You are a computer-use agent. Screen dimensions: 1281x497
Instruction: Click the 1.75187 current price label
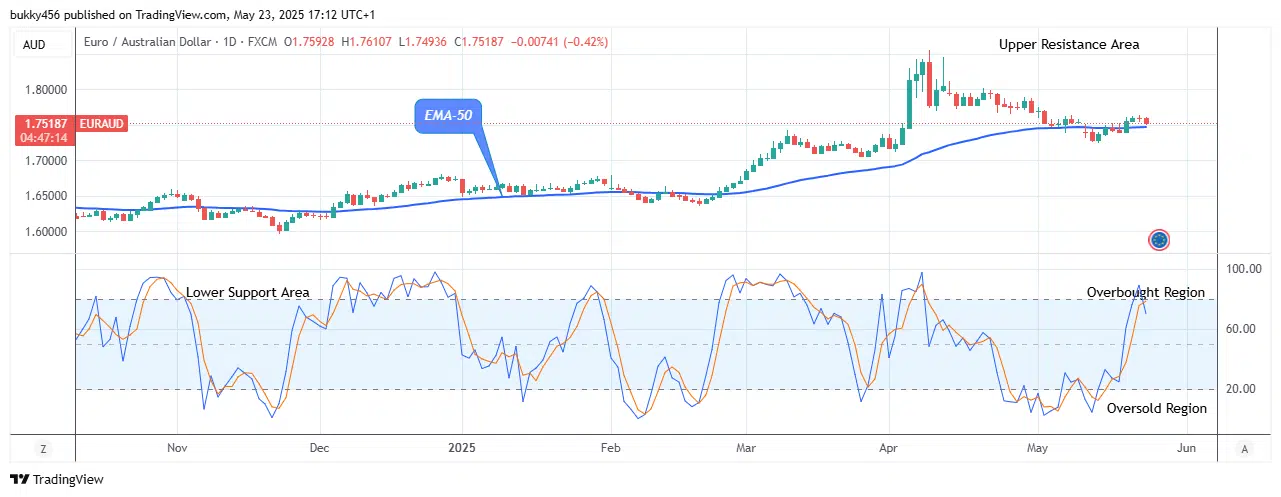(42, 123)
